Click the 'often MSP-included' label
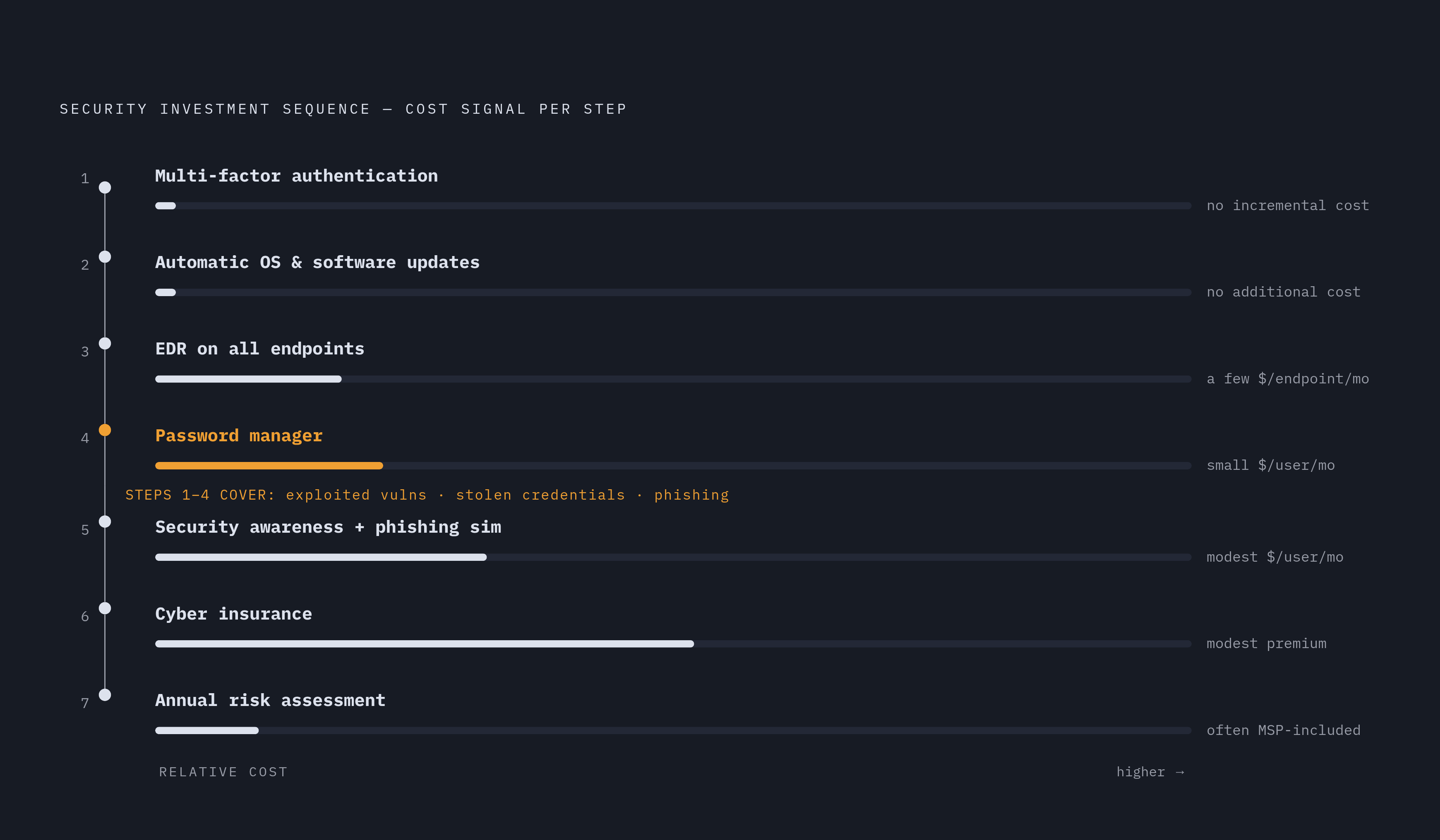Image resolution: width=1440 pixels, height=840 pixels. (1284, 731)
